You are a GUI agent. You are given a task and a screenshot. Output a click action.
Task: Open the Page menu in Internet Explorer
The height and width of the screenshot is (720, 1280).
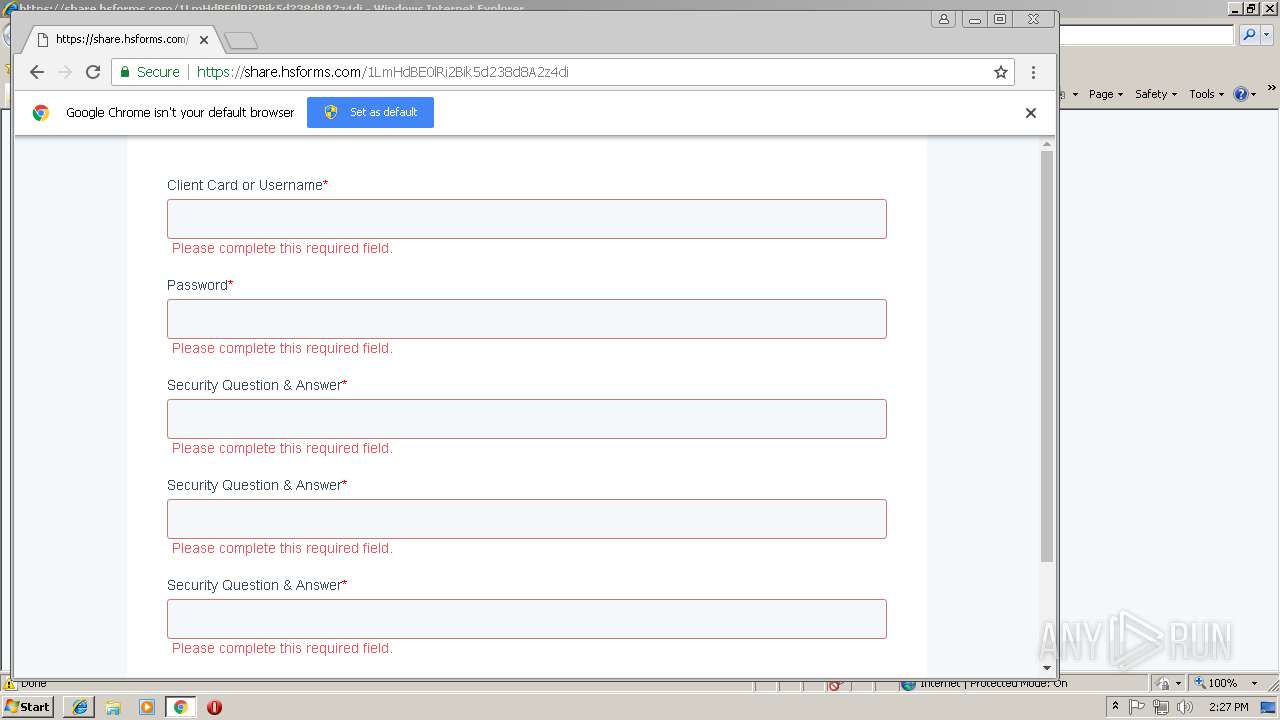1105,94
